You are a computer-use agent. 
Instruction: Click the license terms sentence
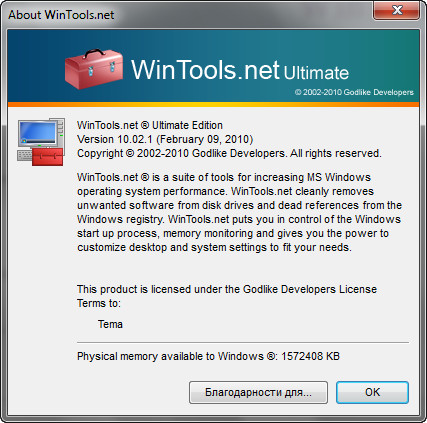[x=227, y=296]
